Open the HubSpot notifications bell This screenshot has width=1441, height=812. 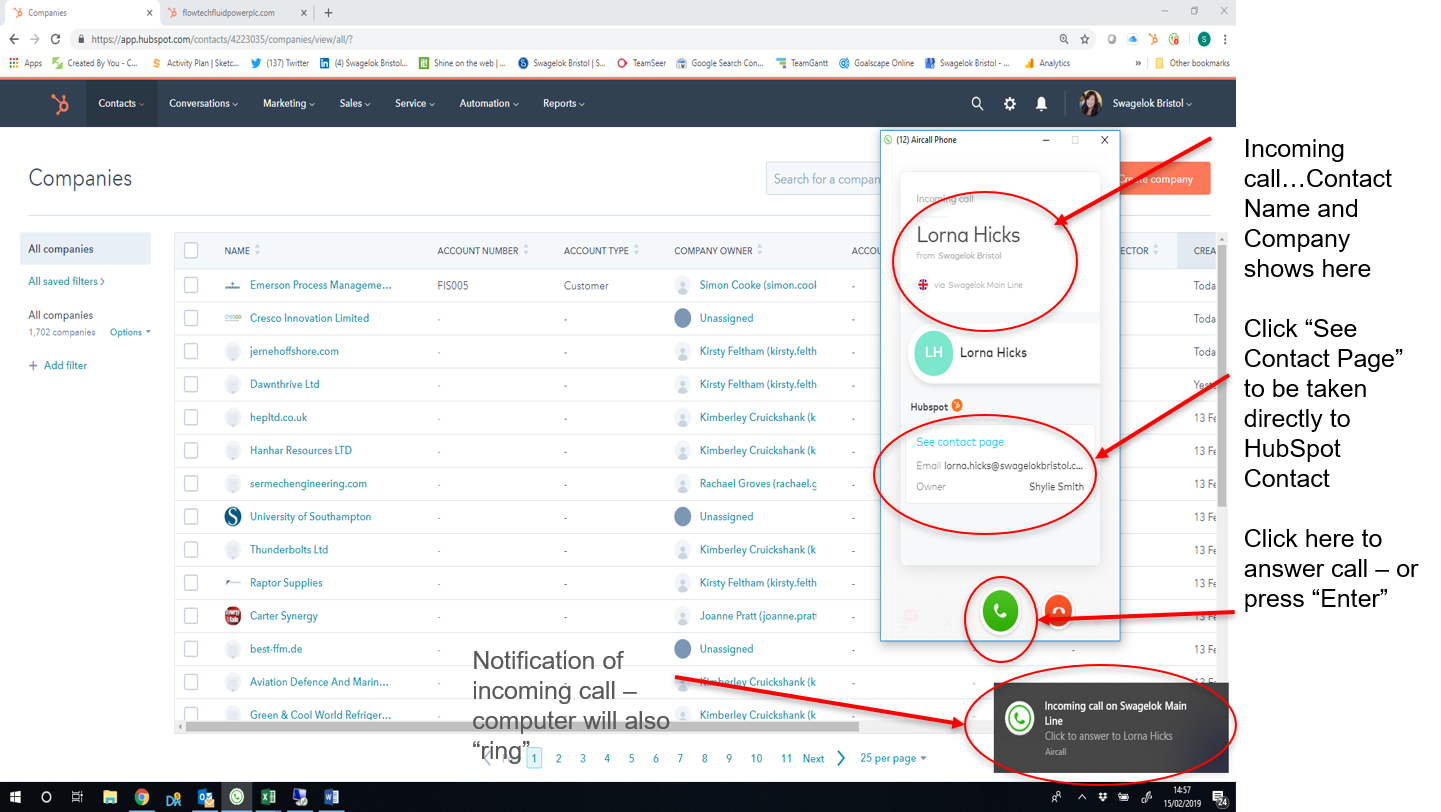coord(1041,103)
